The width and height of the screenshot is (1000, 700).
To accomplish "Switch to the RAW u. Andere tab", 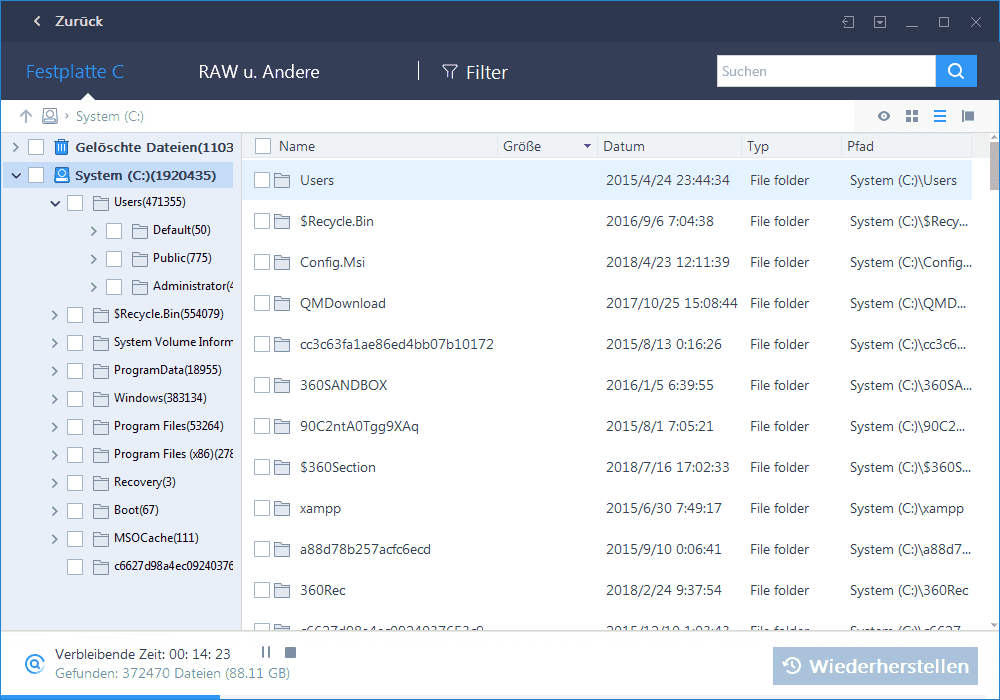I will pos(260,71).
